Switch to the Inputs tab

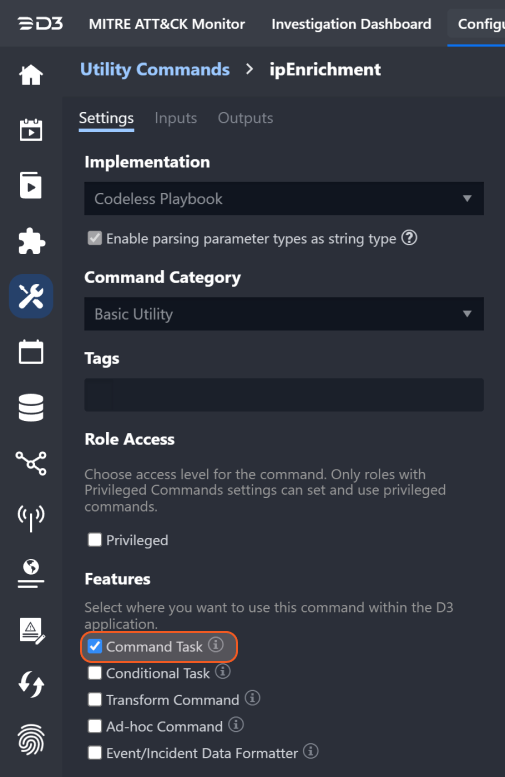pyautogui.click(x=175, y=118)
